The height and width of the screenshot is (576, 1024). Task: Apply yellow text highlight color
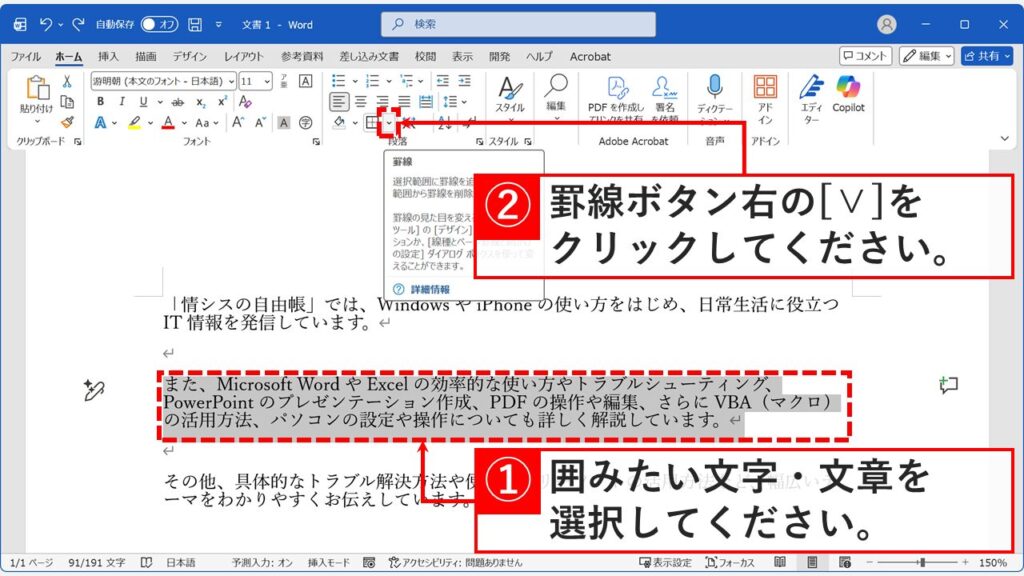pyautogui.click(x=132, y=122)
